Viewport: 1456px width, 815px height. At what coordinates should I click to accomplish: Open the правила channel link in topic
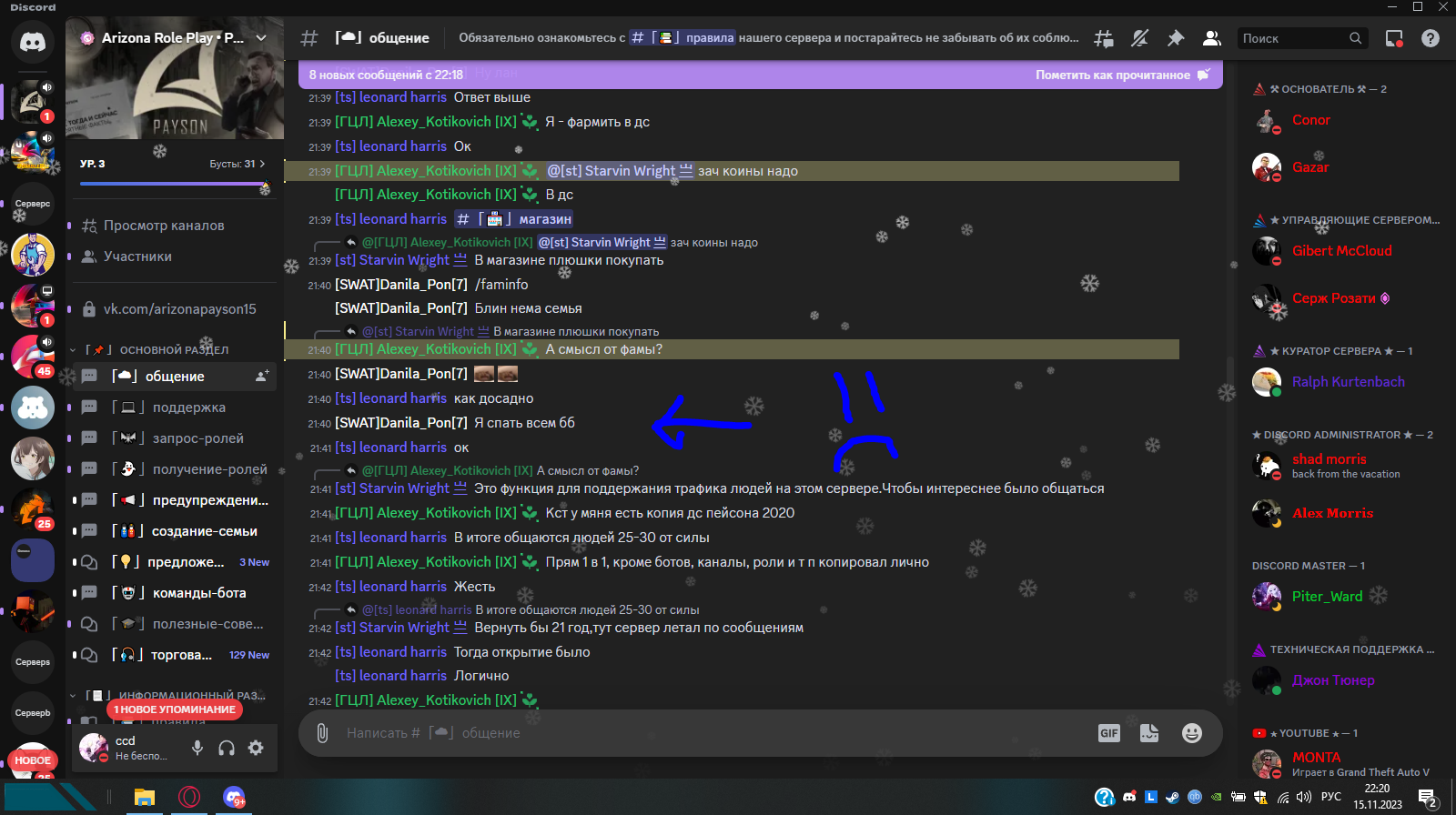[x=682, y=38]
